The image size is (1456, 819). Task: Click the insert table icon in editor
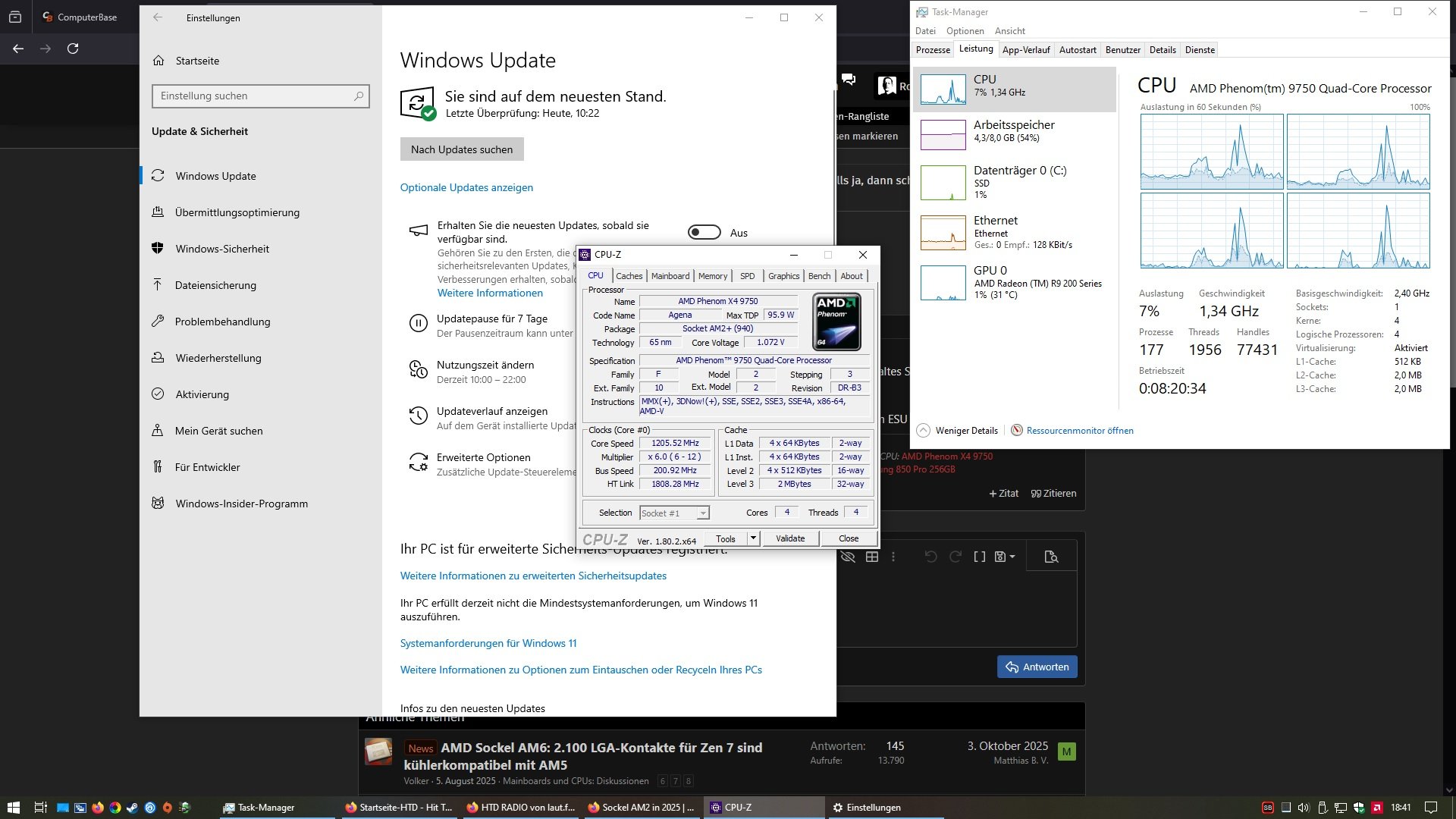(x=872, y=557)
